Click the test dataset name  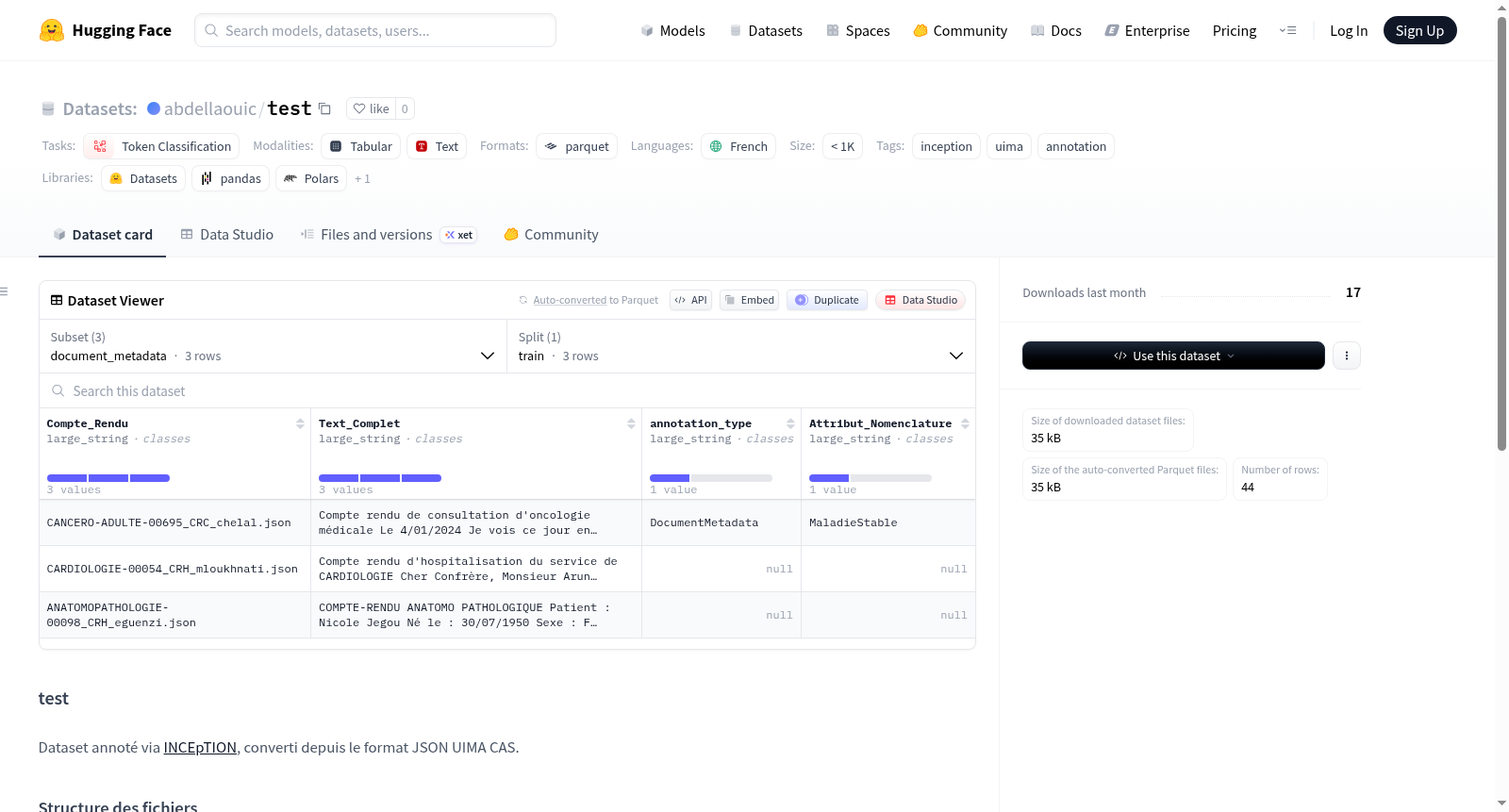pos(290,108)
